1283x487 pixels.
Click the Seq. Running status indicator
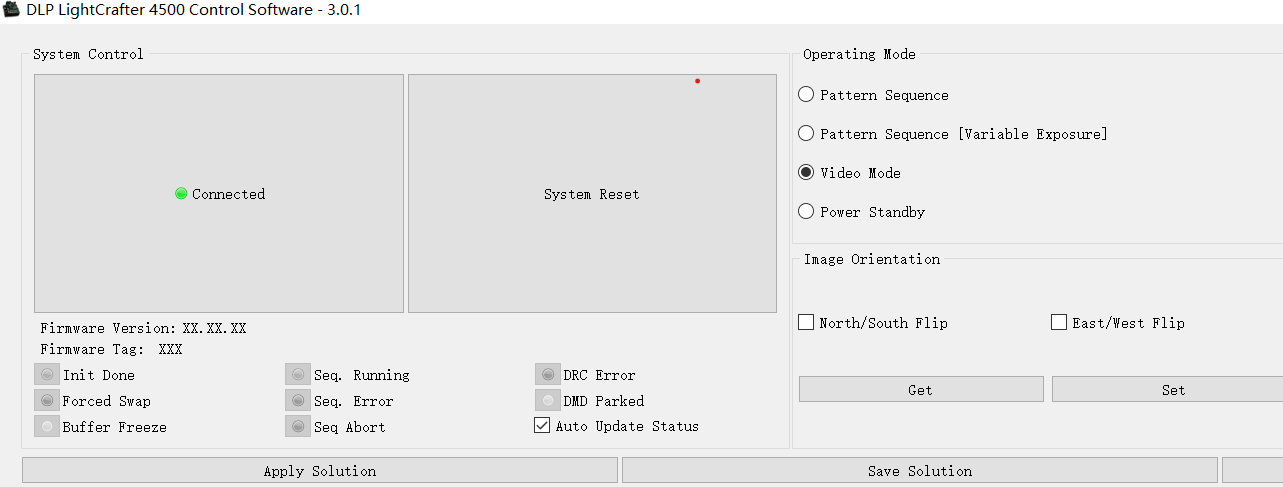point(298,375)
